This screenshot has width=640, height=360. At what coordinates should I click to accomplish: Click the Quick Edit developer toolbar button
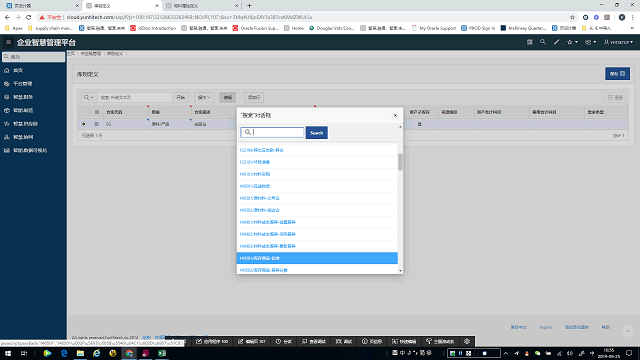(x=404, y=341)
